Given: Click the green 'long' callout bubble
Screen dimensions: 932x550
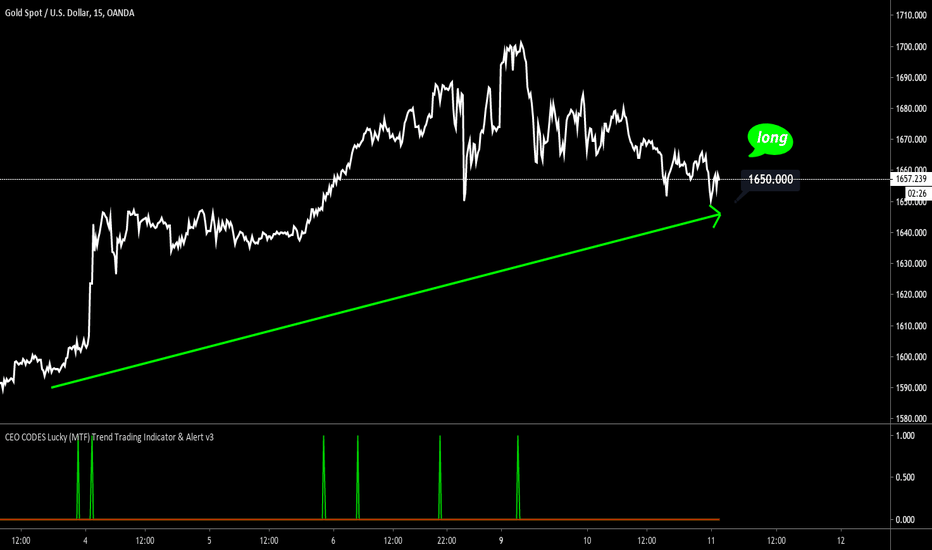Looking at the screenshot, I should [x=770, y=140].
